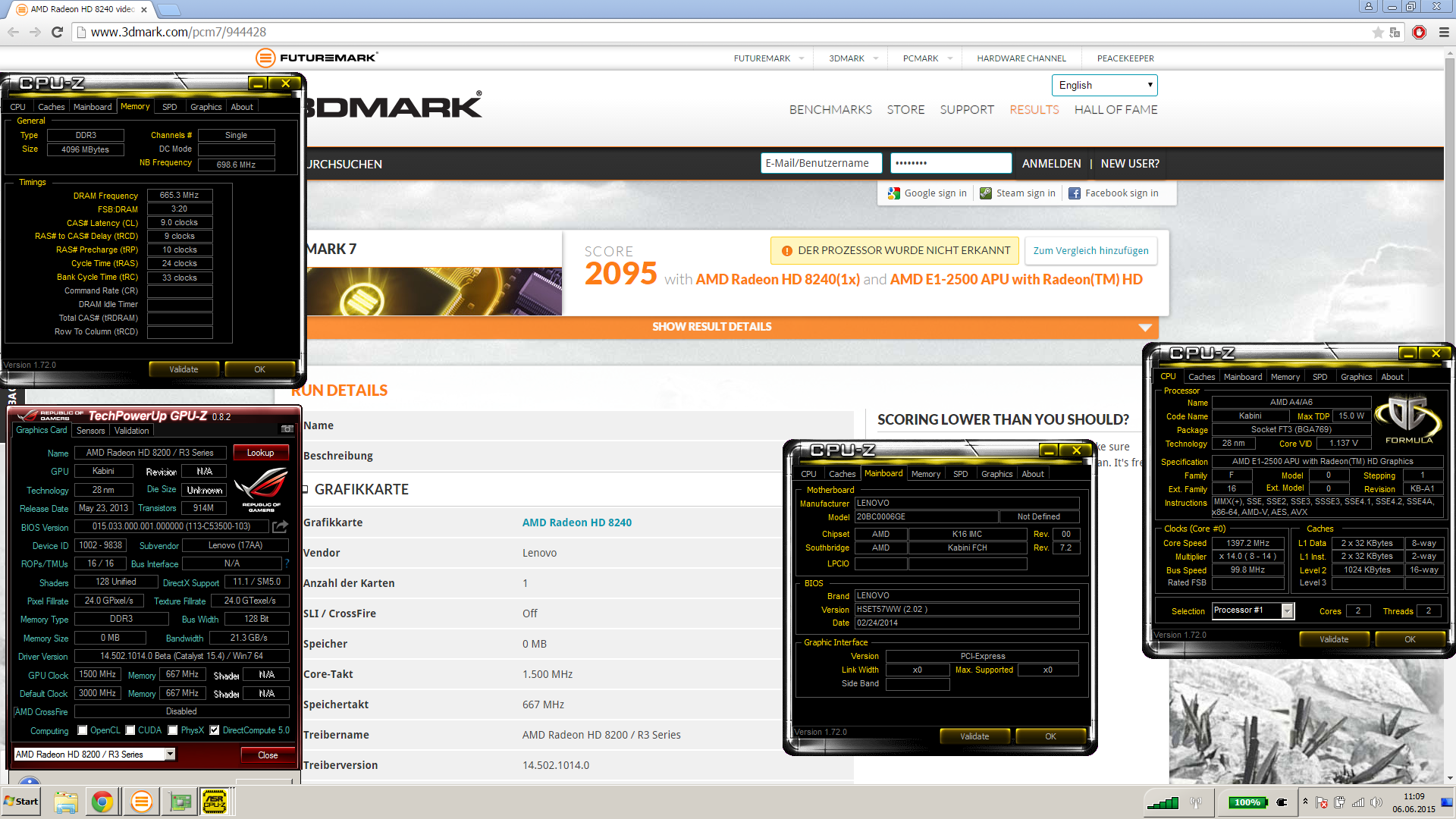The height and width of the screenshot is (819, 1456).
Task: Click the red Lookup button in GPU-Z
Action: click(260, 453)
